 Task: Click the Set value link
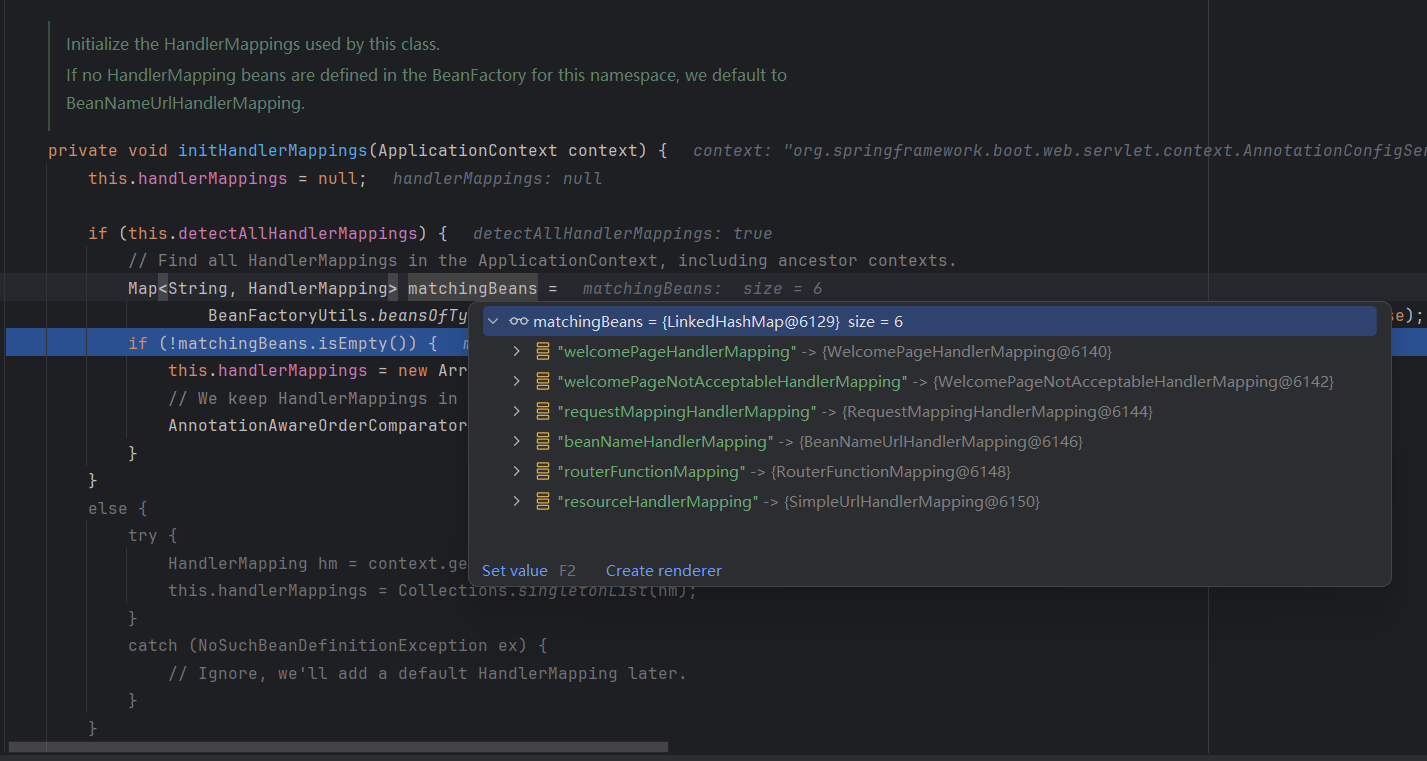coord(514,570)
